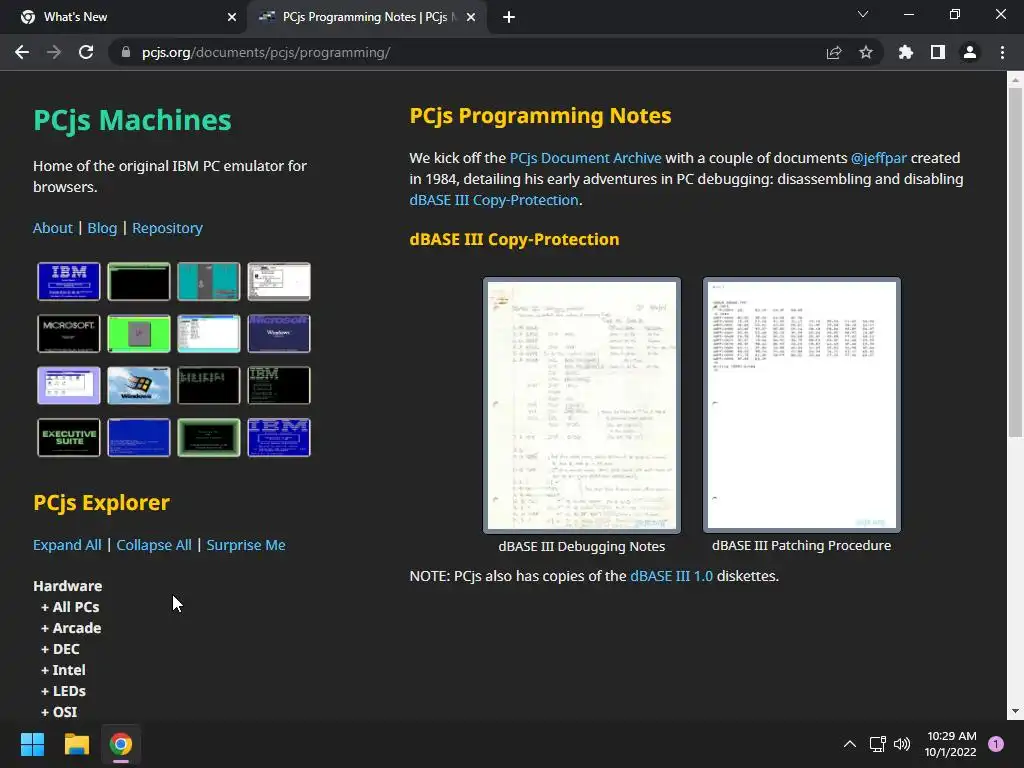Open the black monochrome IBM thumbnail
The image size is (1024, 768).
[279, 385]
